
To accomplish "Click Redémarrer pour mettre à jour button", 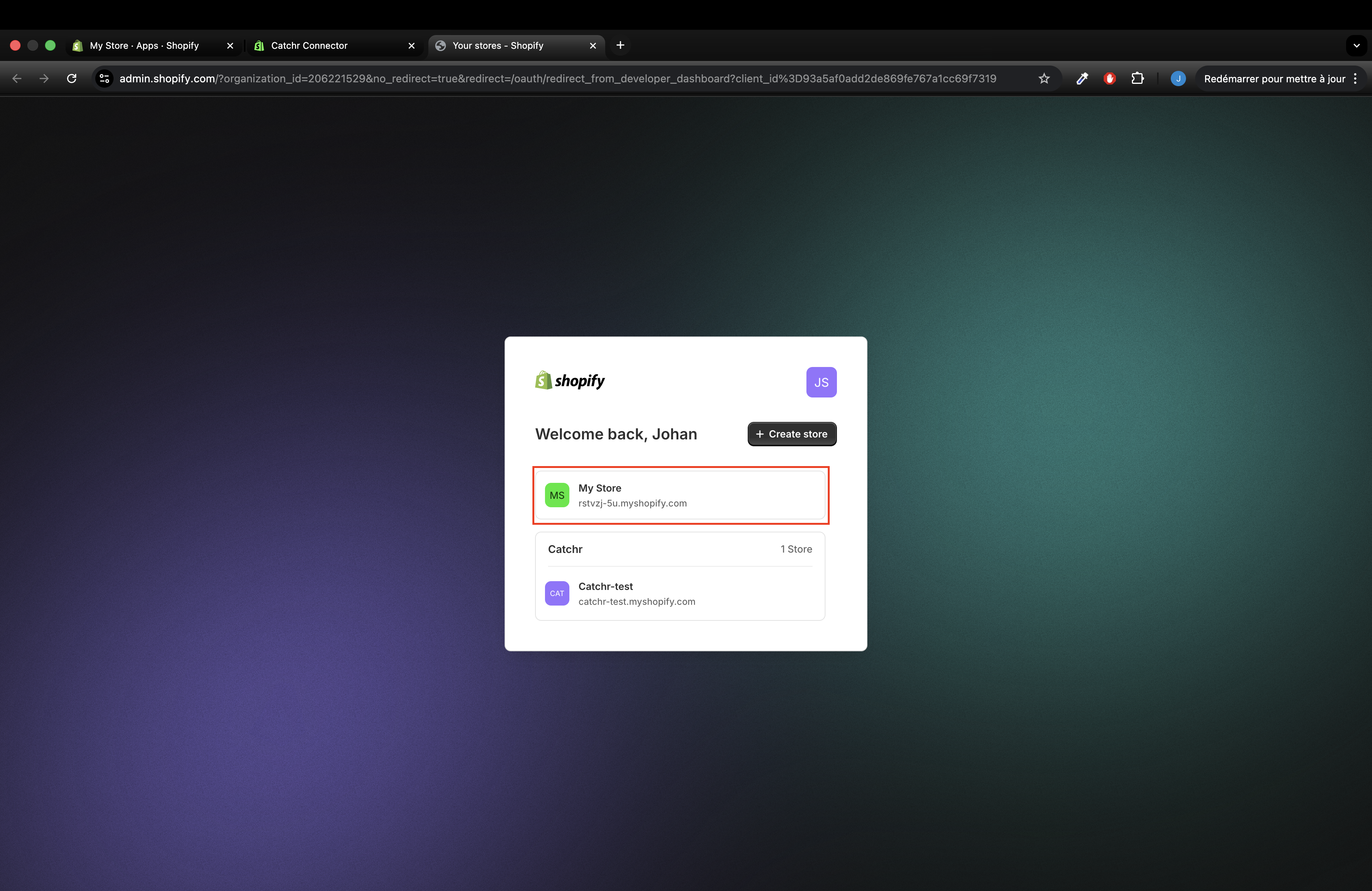I will (x=1274, y=79).
